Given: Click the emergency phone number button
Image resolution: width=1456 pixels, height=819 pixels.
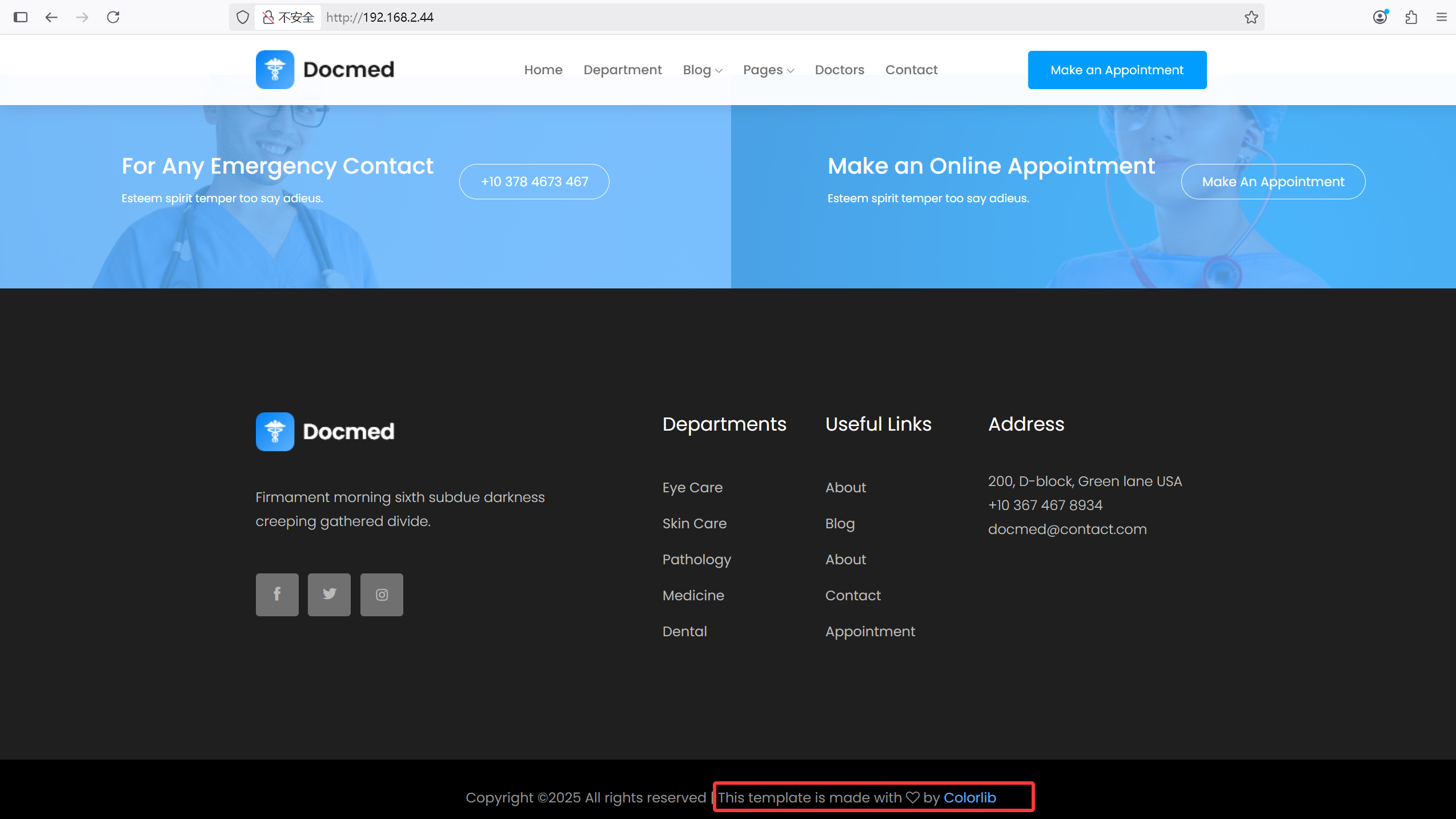Looking at the screenshot, I should click(534, 182).
